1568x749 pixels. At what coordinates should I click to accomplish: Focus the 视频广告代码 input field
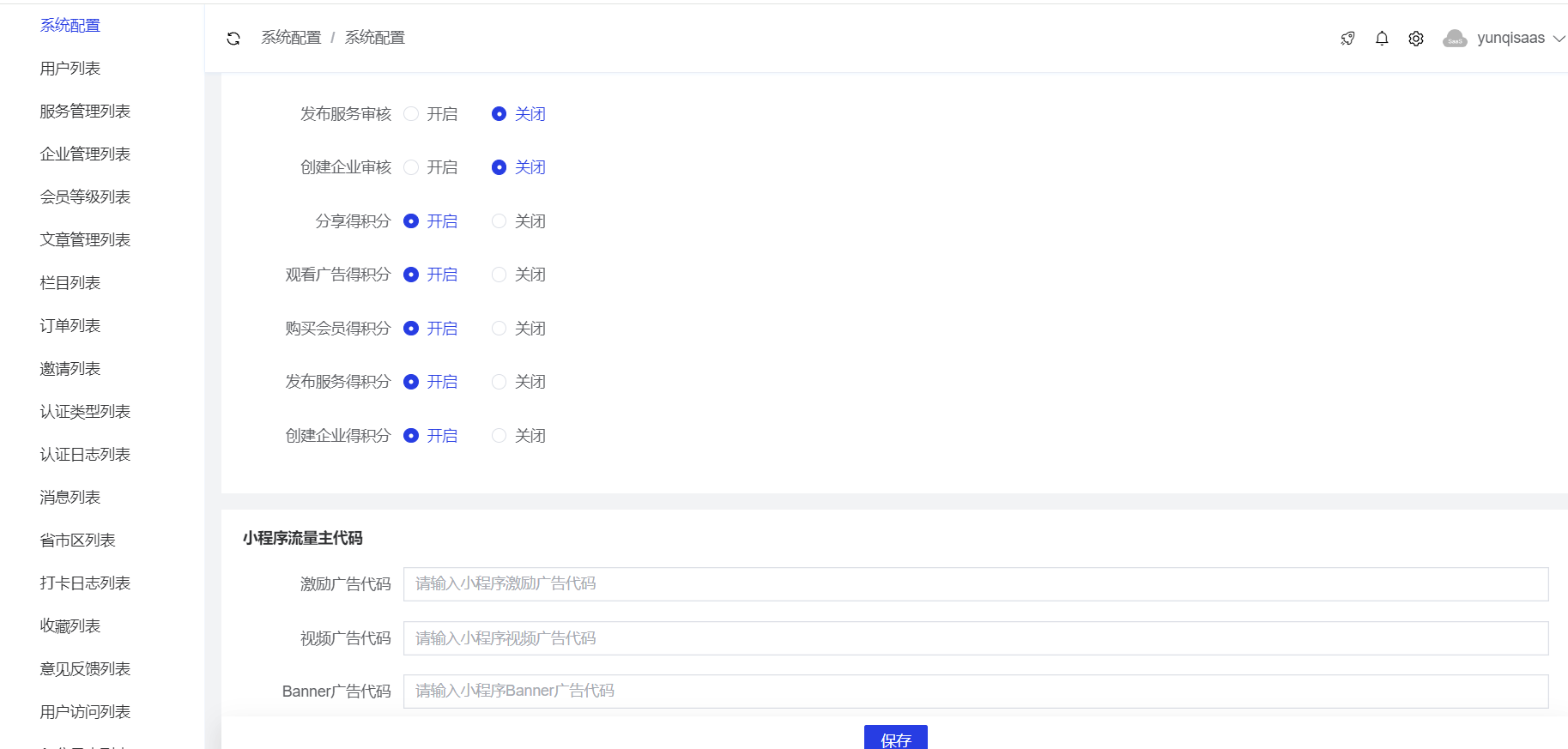(x=976, y=638)
